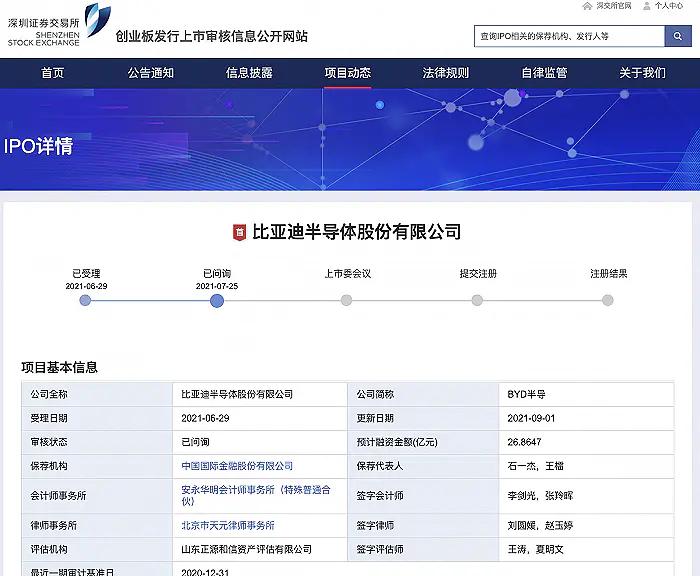700x576 pixels.
Task: Click the 公司全称 label cell
Action: (x=97, y=395)
